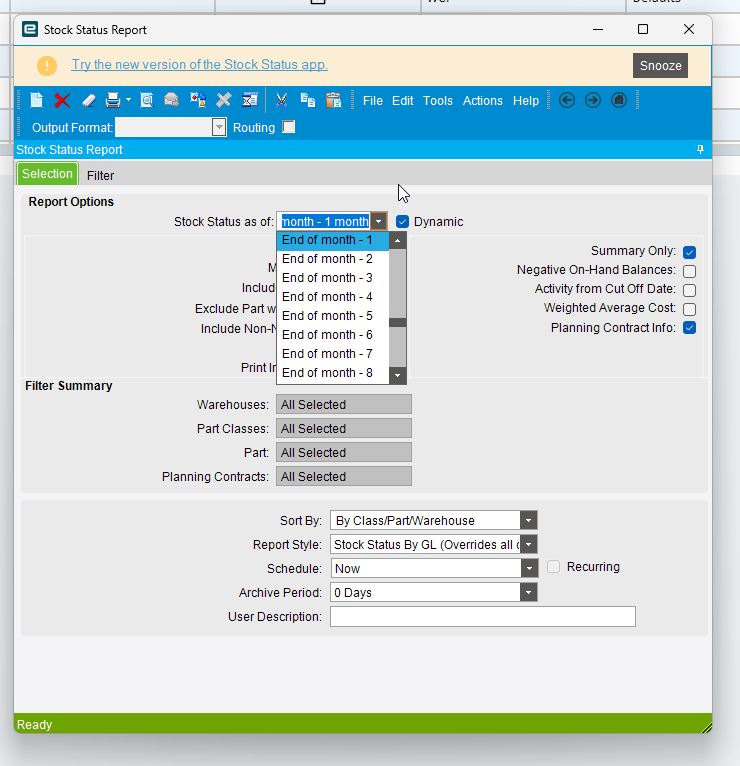Image resolution: width=740 pixels, height=766 pixels.
Task: Click the Home navigation icon
Action: pos(619,100)
